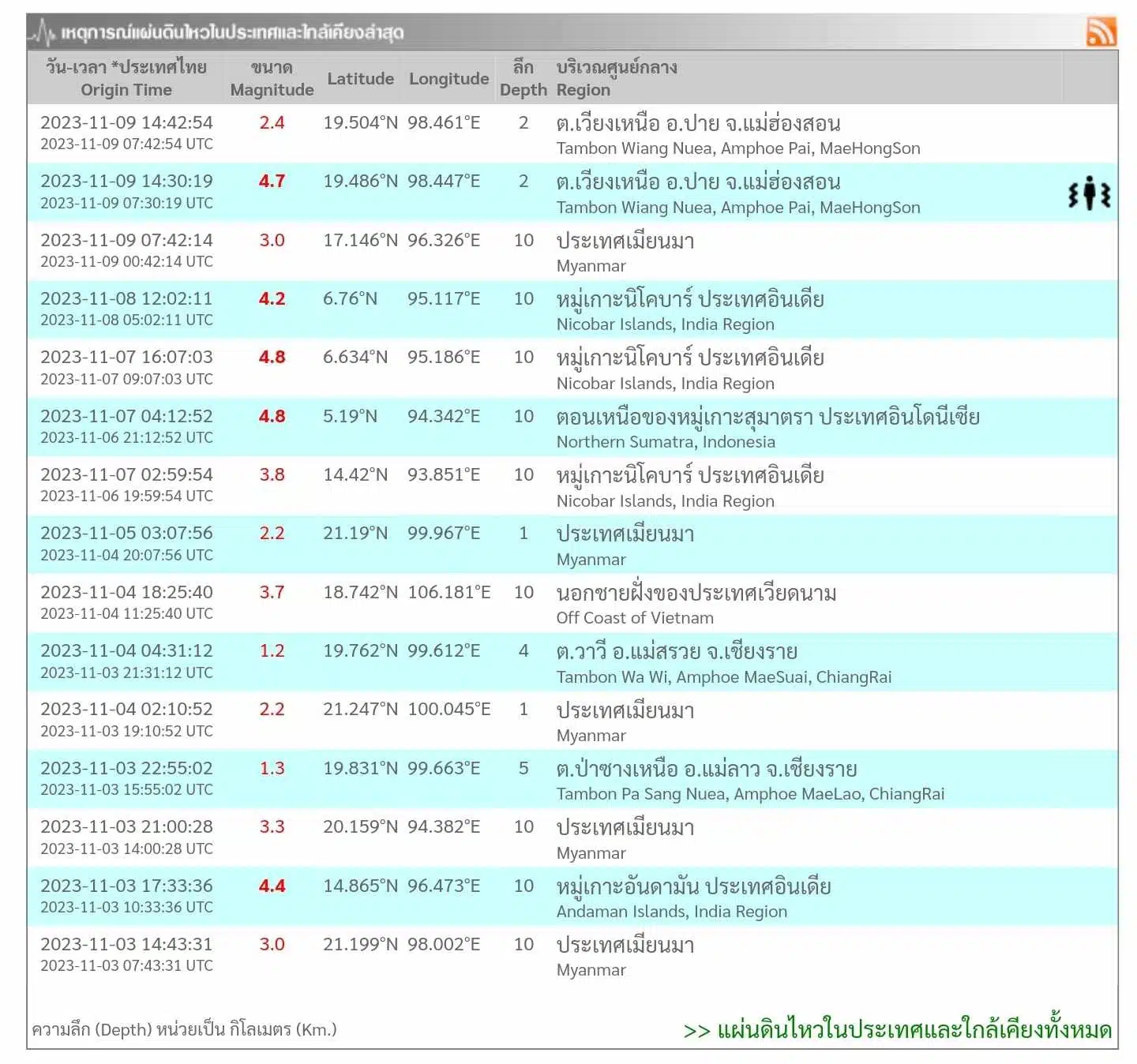Open the orange RSS feed icon
The height and width of the screenshot is (1064, 1137).
coord(1101,32)
